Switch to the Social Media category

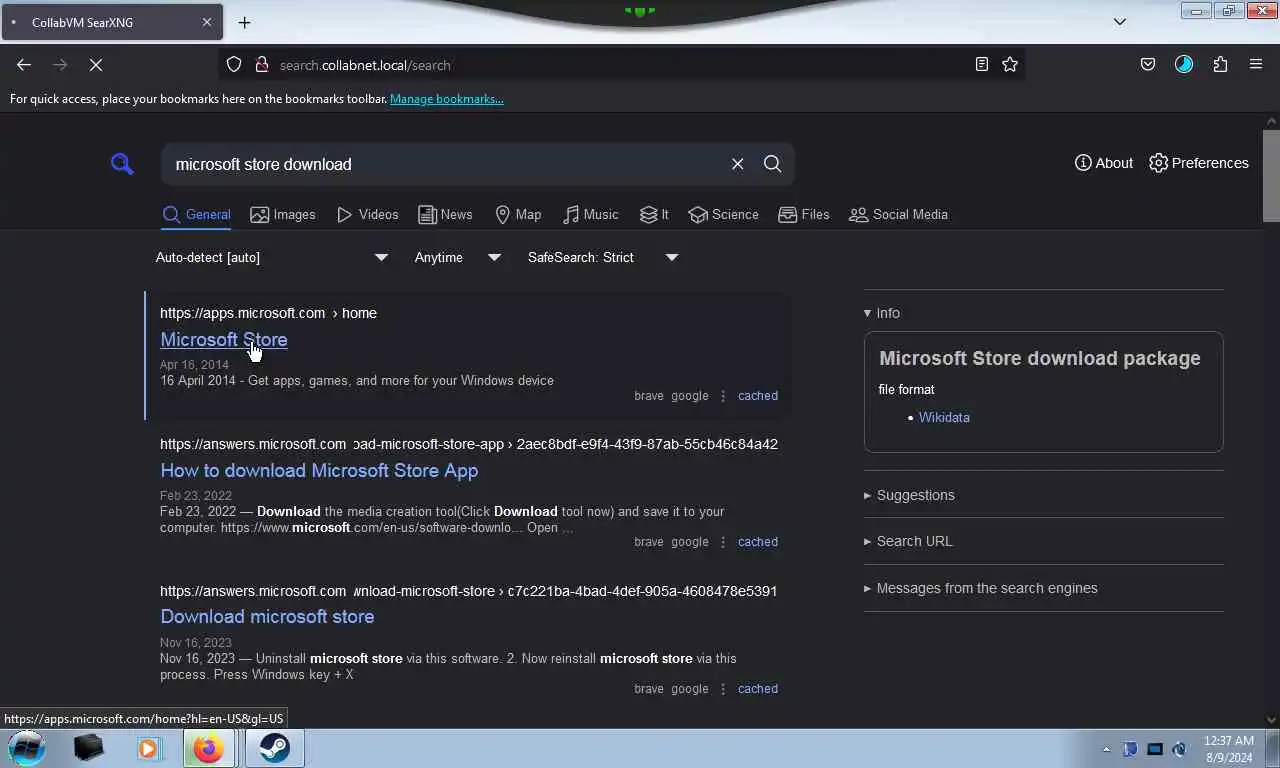pyautogui.click(x=898, y=214)
